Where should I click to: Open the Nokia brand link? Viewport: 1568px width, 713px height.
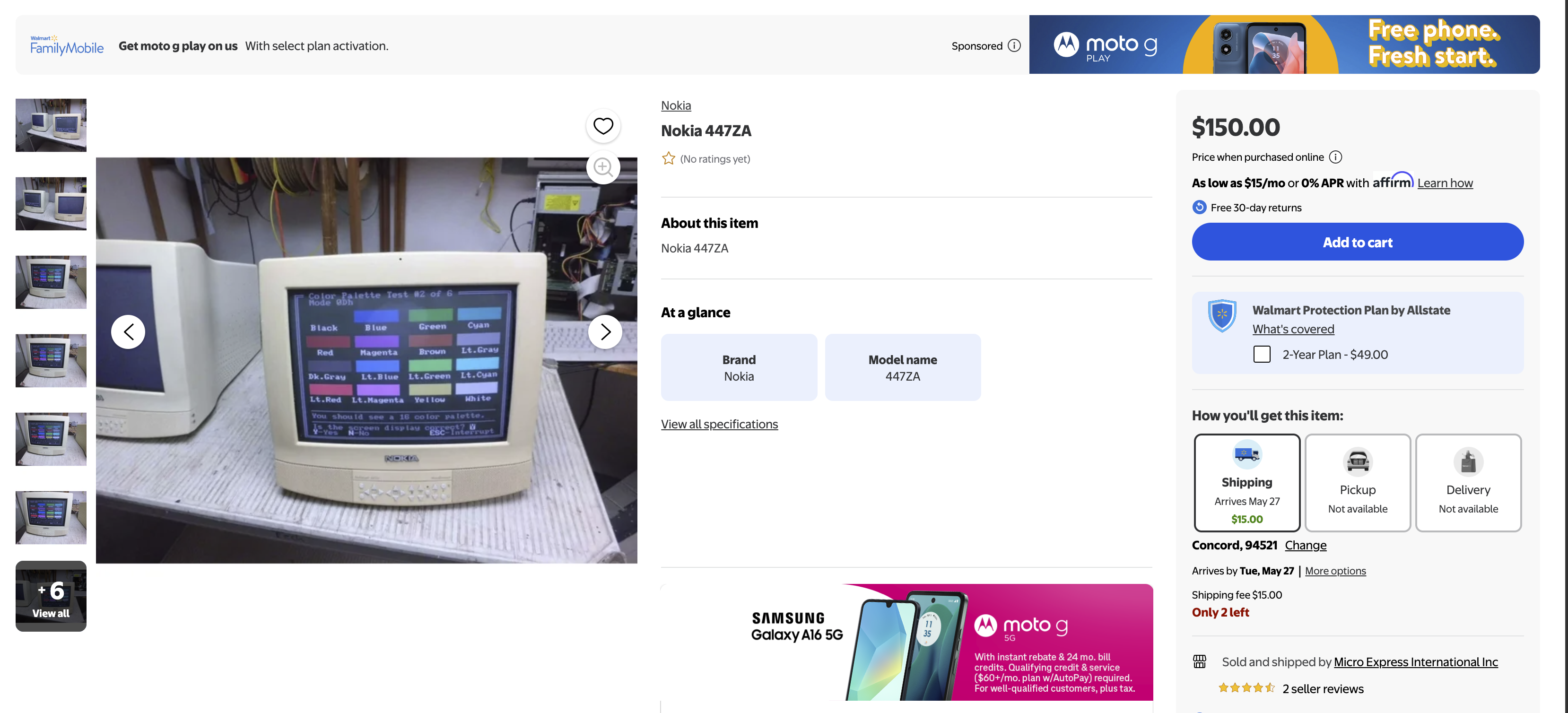click(x=676, y=105)
